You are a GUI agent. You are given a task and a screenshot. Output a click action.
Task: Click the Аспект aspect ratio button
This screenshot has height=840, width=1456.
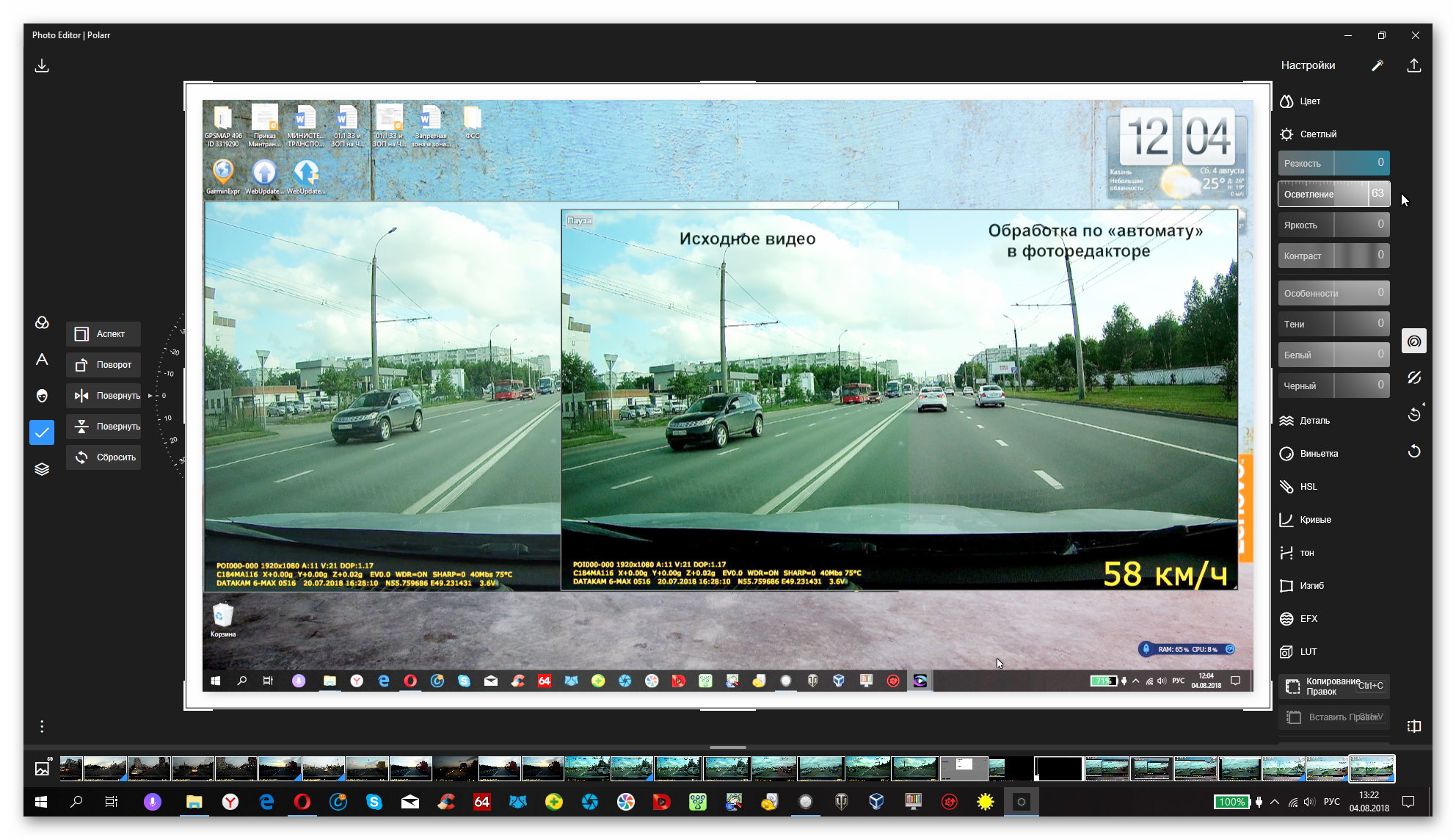click(x=104, y=334)
